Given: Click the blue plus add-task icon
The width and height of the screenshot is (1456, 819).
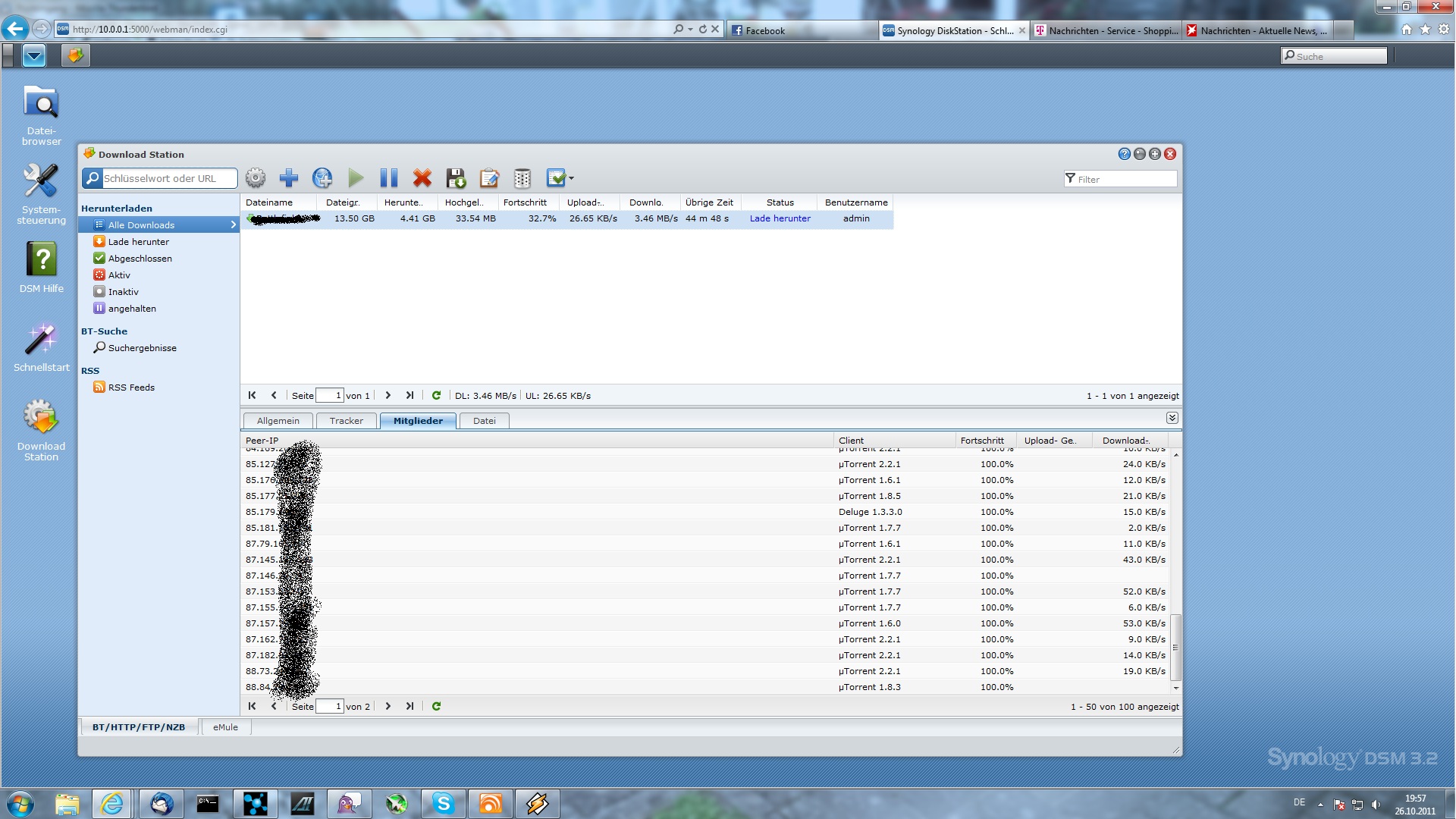Looking at the screenshot, I should tap(289, 178).
